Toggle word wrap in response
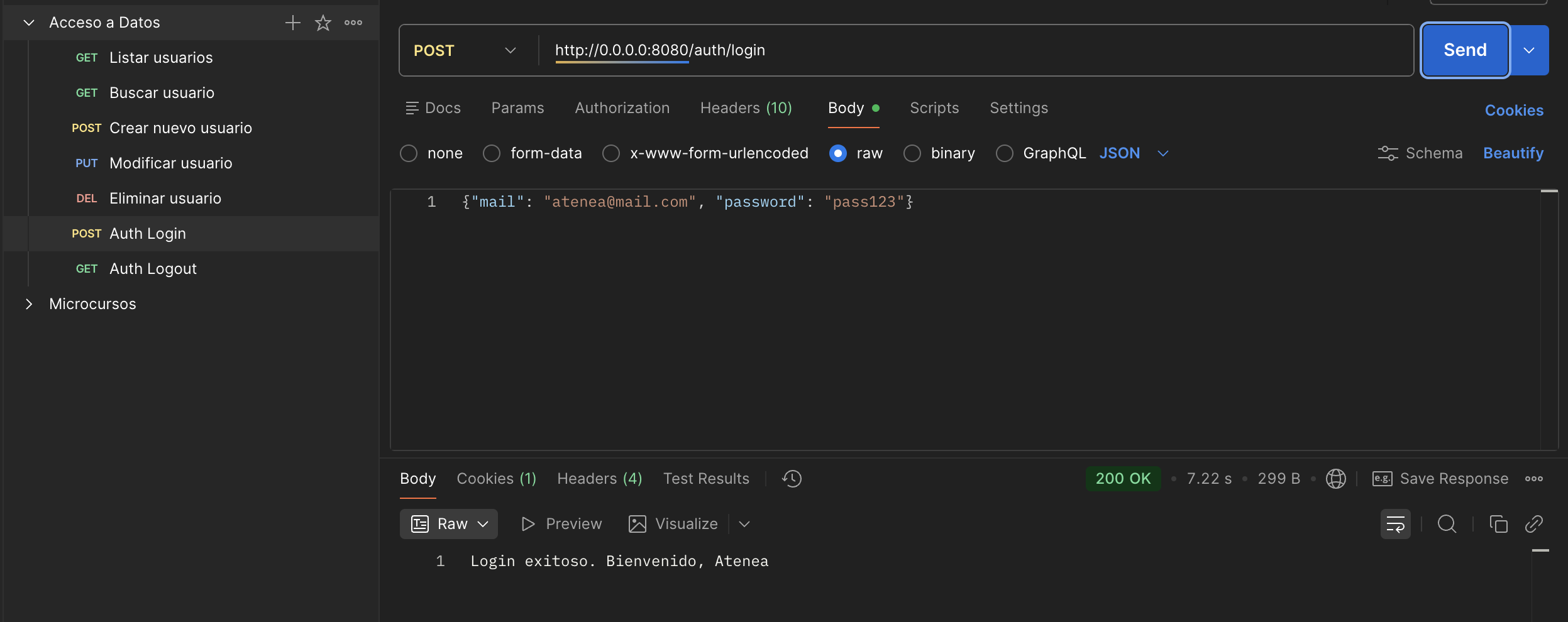Screen dimensions: 1568x622 1395,524
